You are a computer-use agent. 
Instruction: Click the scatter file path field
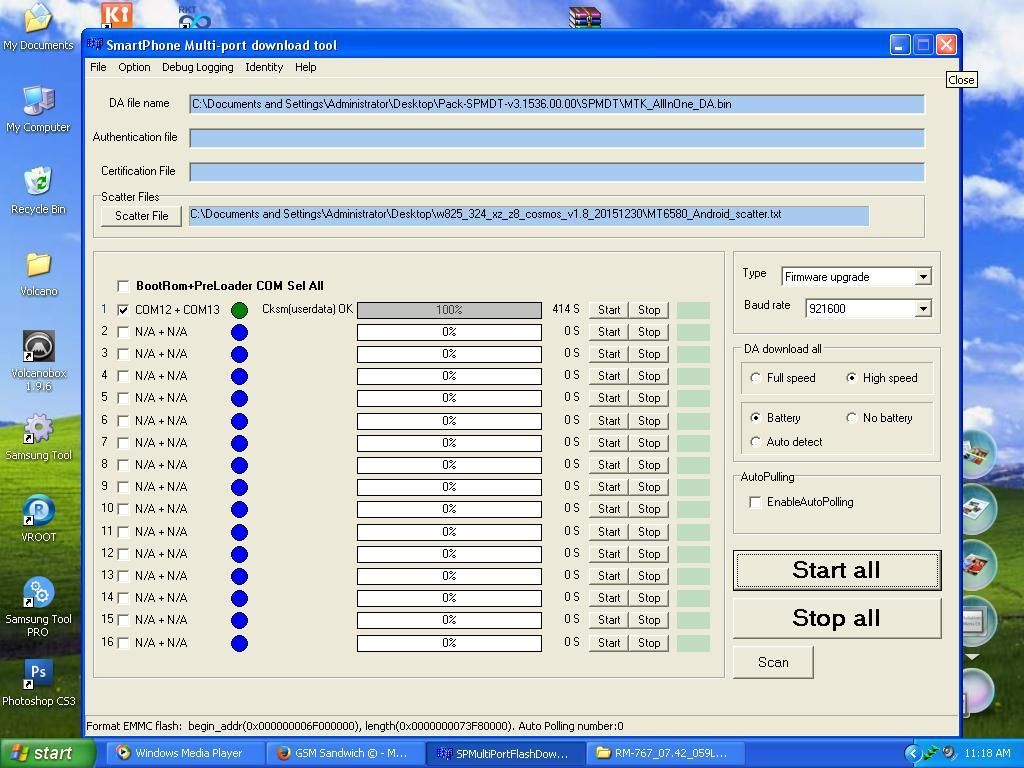click(x=529, y=216)
